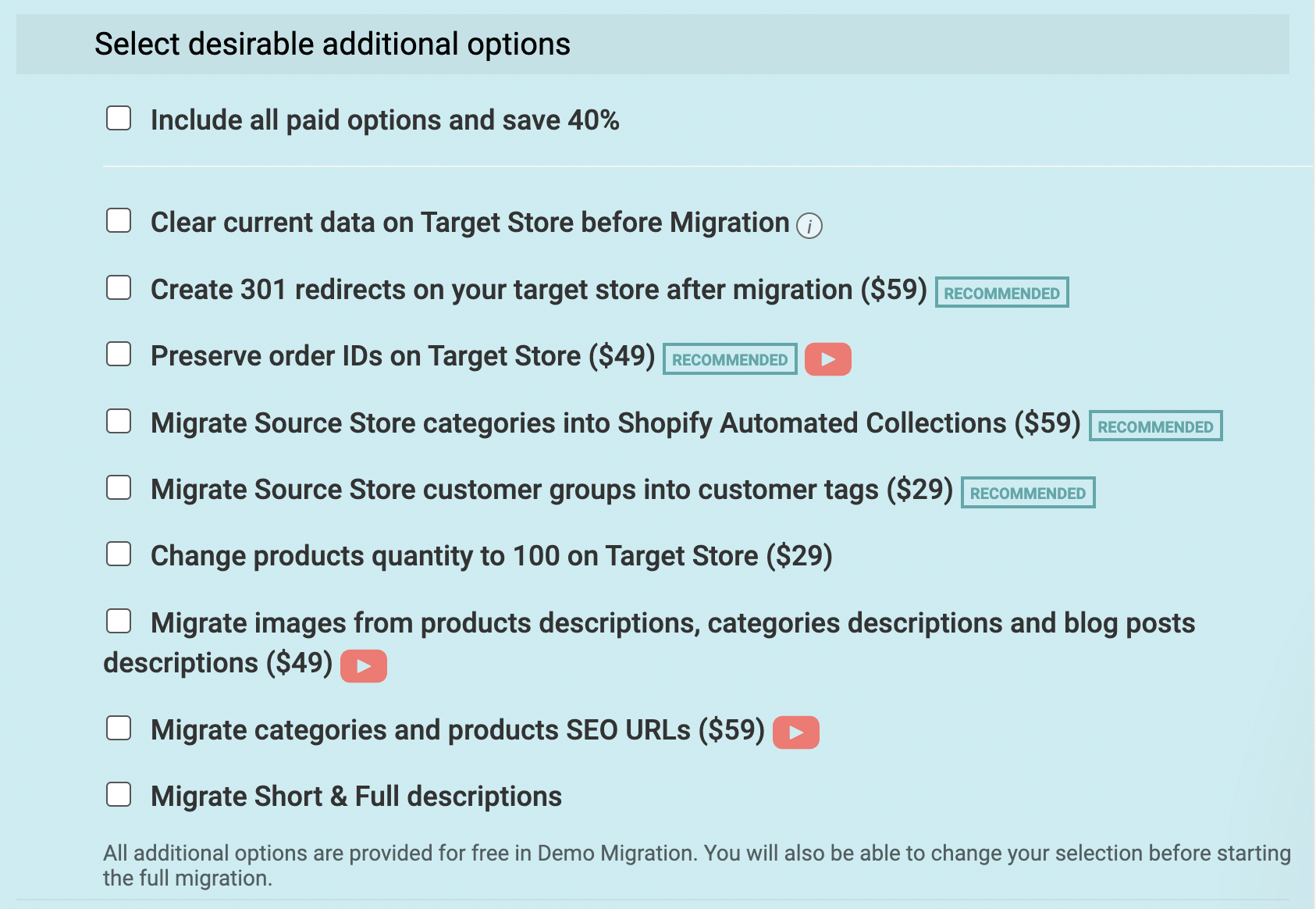
Task: Enable migrating categories into Shopify Automated Collections
Action: (118, 422)
